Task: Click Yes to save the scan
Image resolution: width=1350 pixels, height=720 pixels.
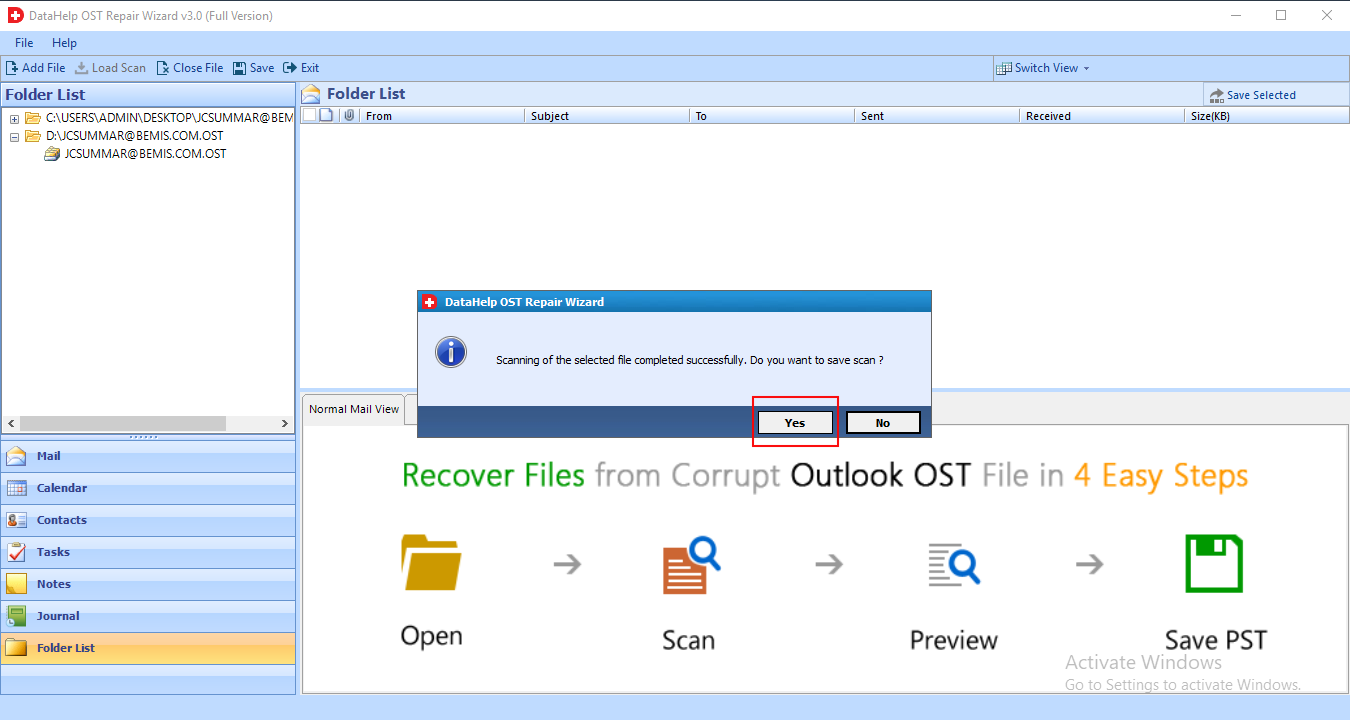Action: tap(795, 423)
